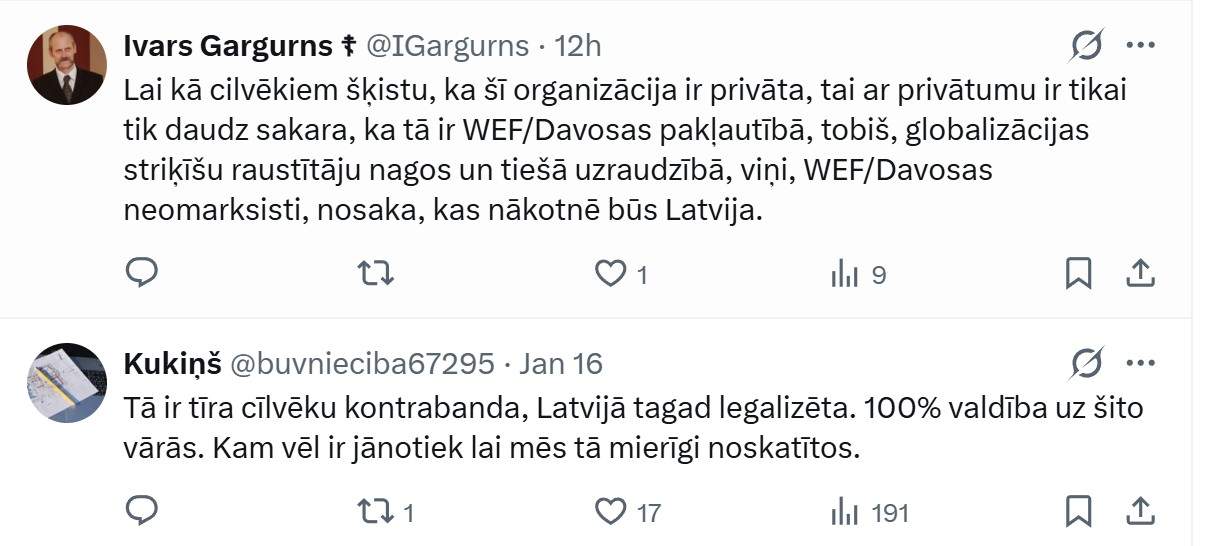Open Grok explain icon on Kukiņš tweet
The image size is (1214, 546).
click(x=1086, y=363)
